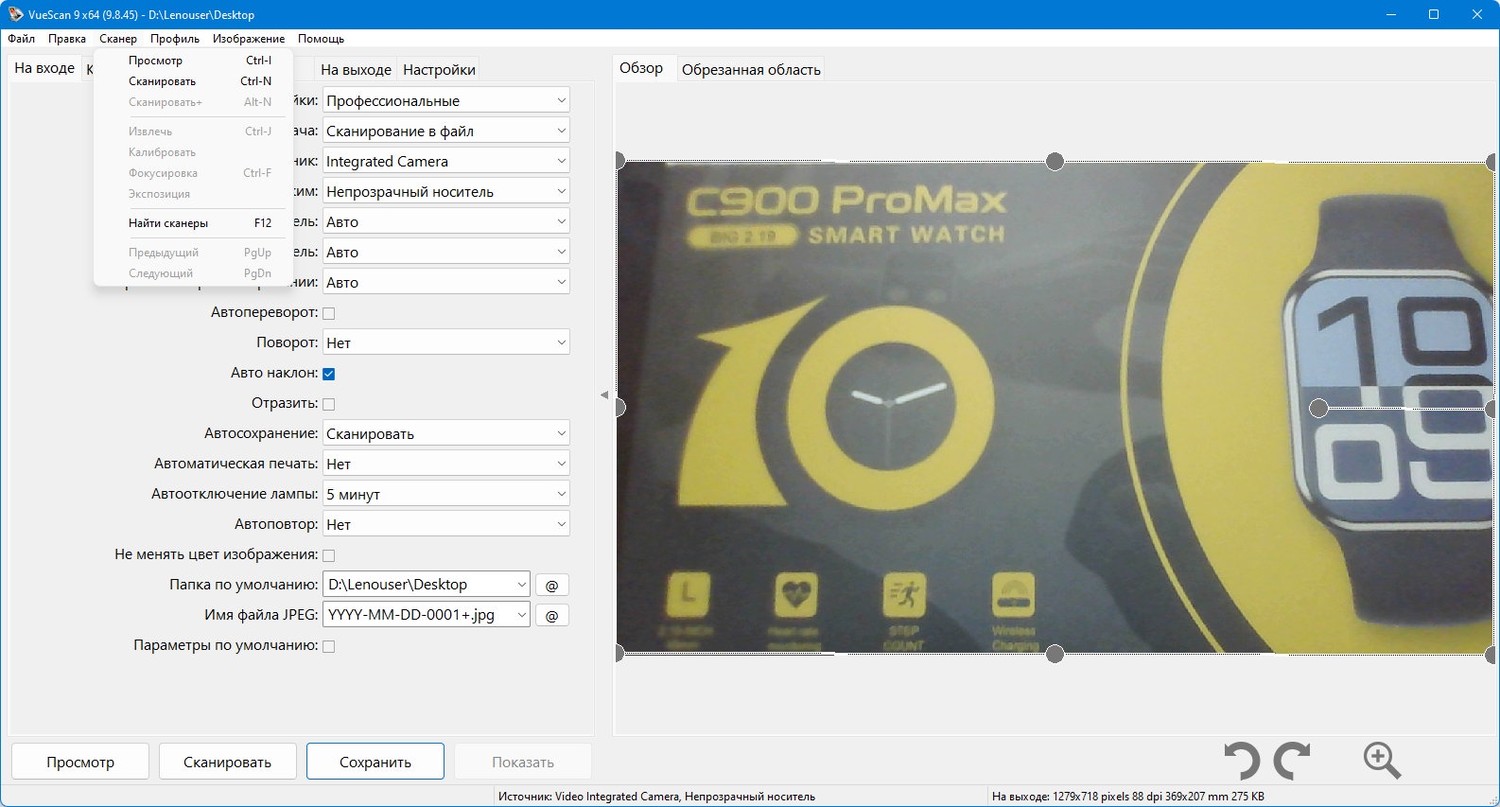Click the @ button beside JPEG file name
The height and width of the screenshot is (807, 1500).
pos(552,615)
